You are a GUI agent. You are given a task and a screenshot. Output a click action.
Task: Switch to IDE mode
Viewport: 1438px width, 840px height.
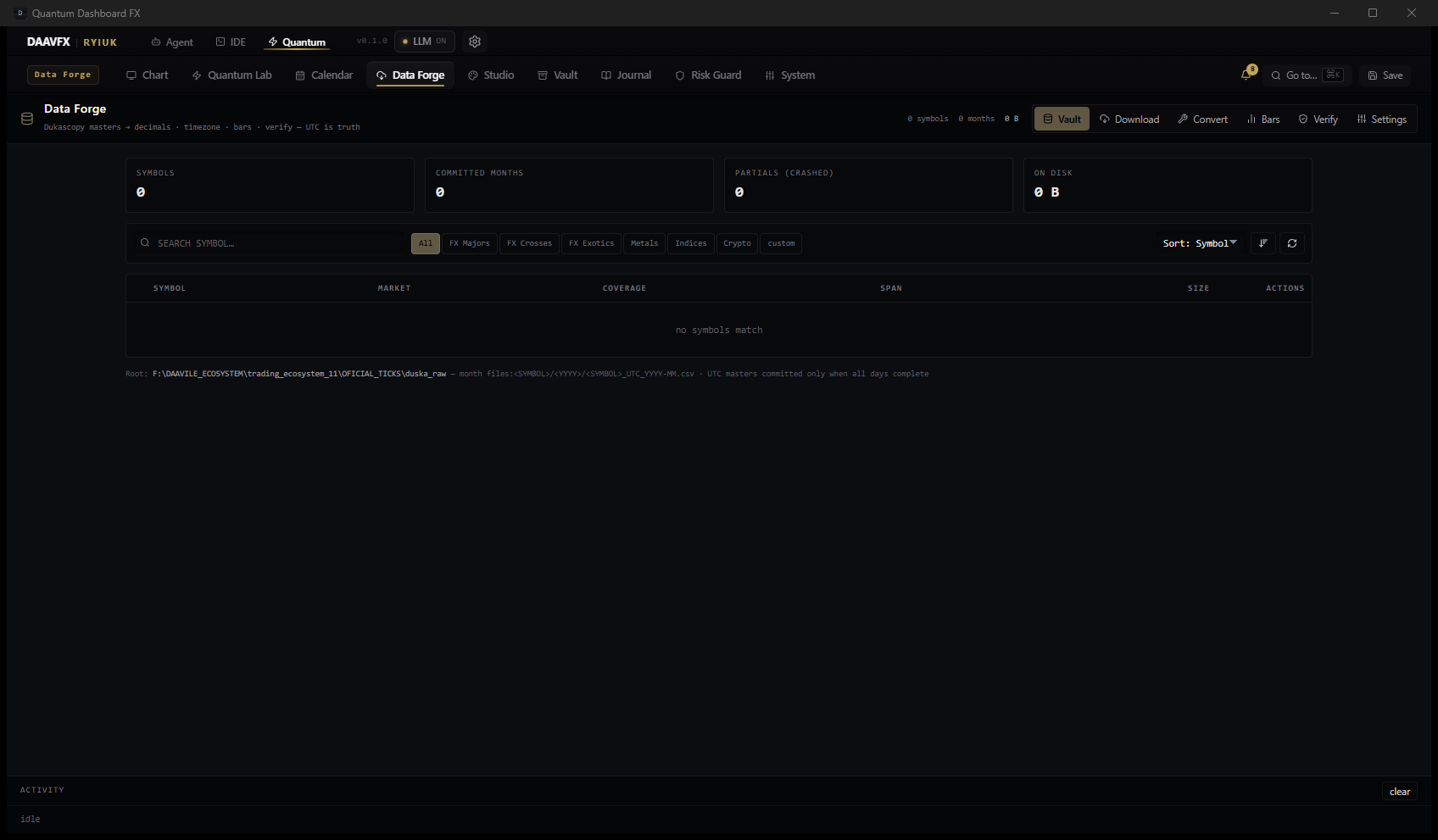point(231,42)
